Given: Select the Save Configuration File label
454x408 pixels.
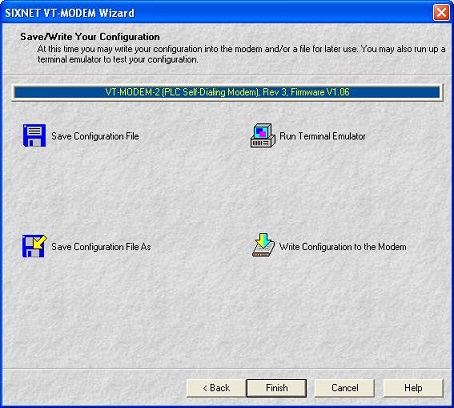Looking at the screenshot, I should 95,136.
